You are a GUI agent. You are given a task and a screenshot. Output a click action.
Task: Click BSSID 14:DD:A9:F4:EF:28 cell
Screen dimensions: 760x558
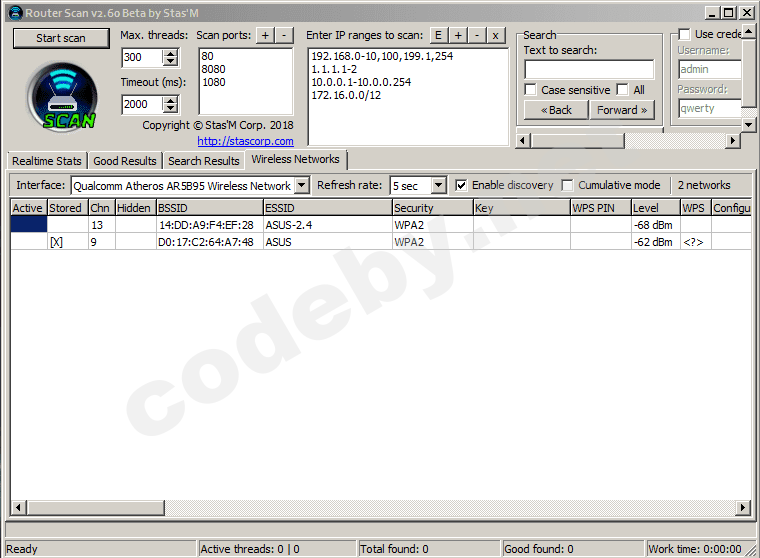tap(210, 225)
